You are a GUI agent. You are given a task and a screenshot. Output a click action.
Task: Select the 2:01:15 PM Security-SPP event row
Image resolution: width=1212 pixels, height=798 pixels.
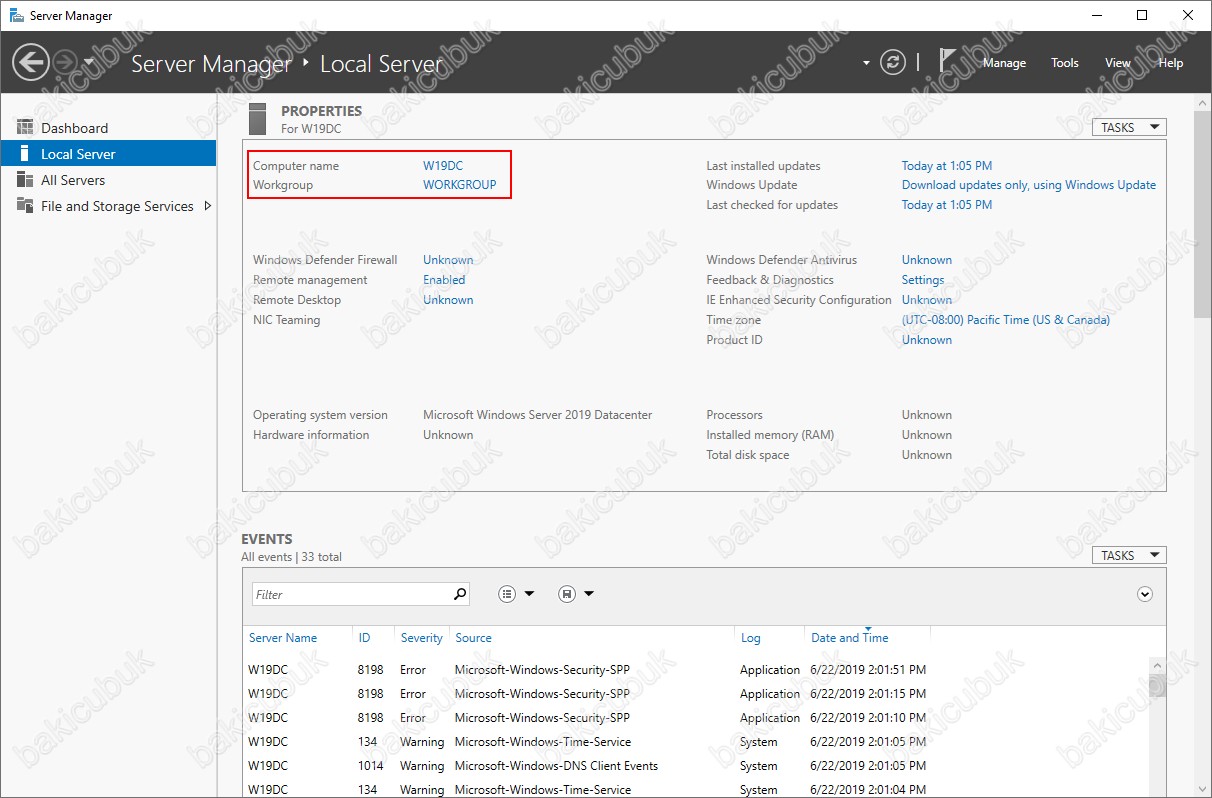(x=694, y=694)
